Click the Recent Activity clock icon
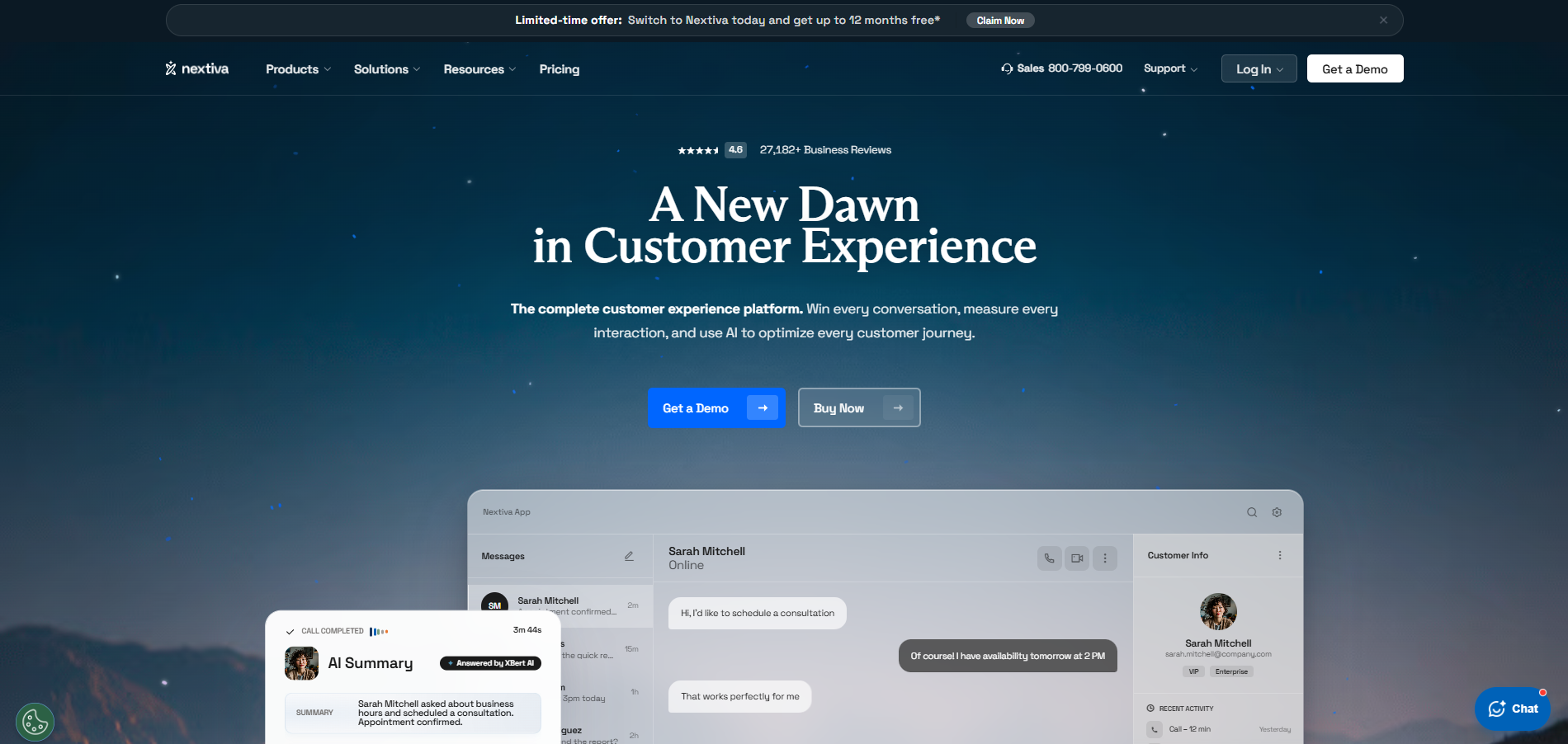1568x744 pixels. [x=1150, y=709]
